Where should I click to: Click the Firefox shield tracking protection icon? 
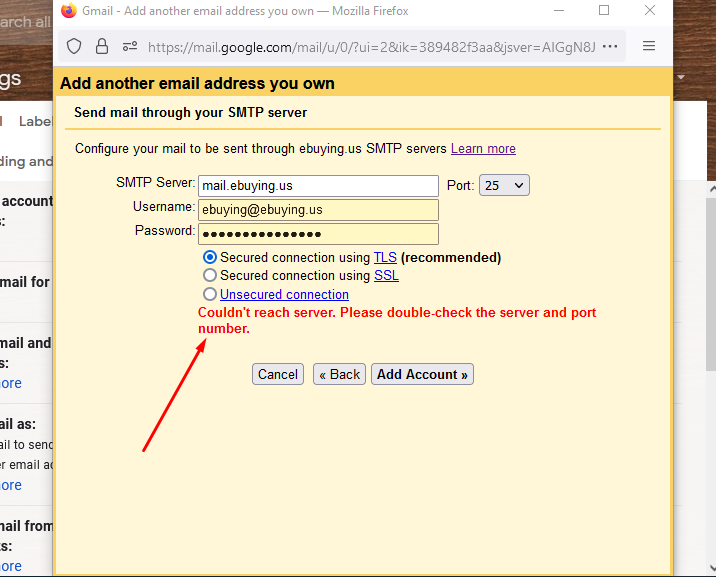[x=74, y=47]
